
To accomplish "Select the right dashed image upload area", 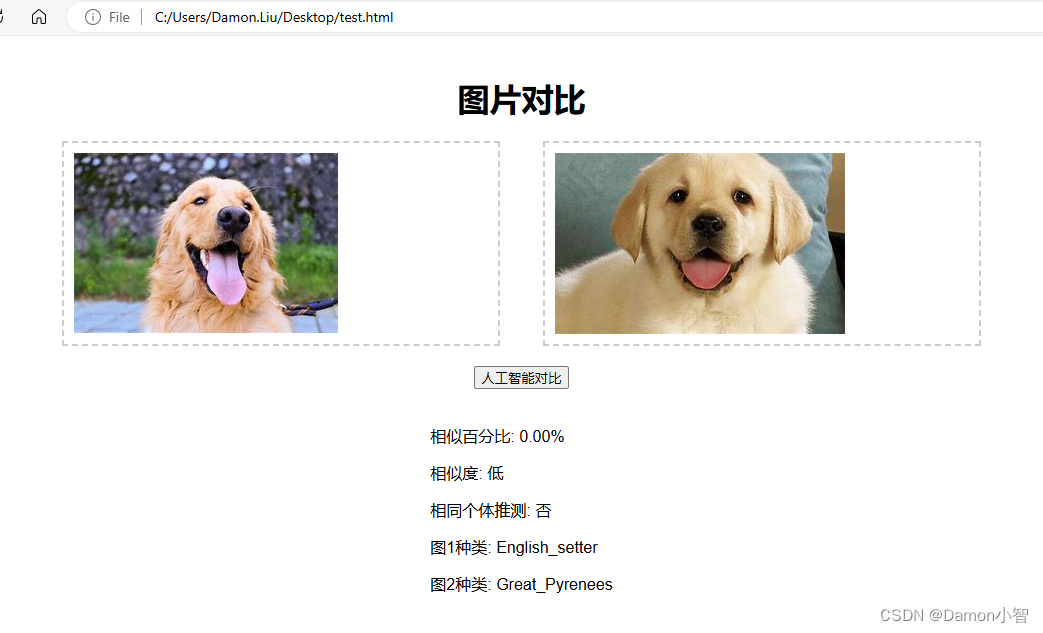I will tap(760, 243).
